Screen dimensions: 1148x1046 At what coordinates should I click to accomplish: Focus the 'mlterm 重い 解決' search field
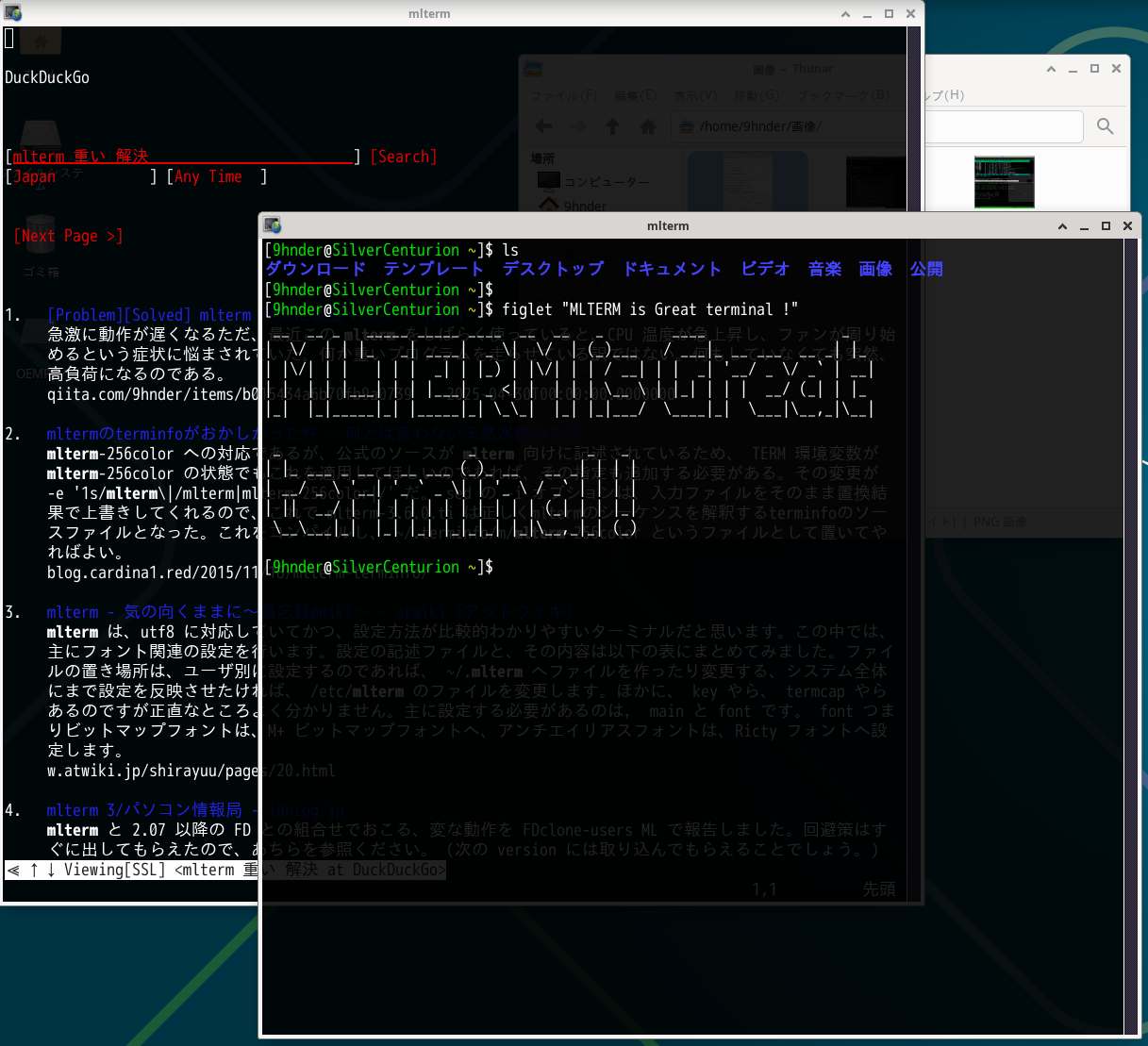point(183,157)
